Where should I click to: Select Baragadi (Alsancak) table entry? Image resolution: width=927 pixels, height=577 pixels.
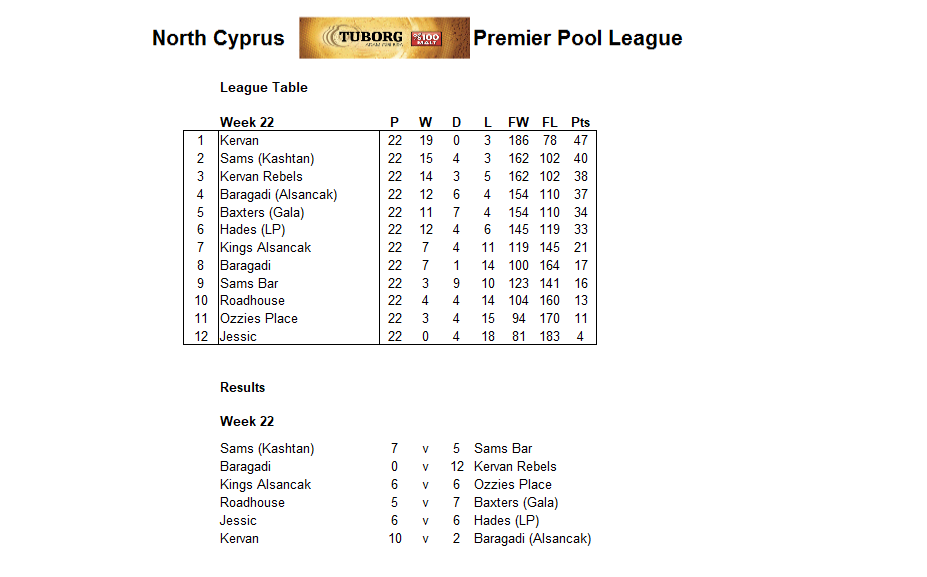click(278, 195)
